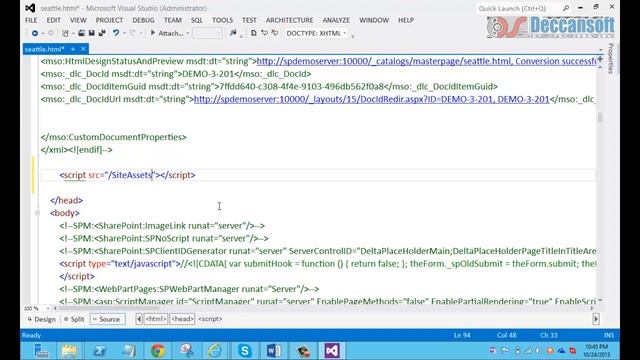Click the Navigate Backward toolbar icon
Viewport: 640px width, 360px height.
click(x=35, y=33)
